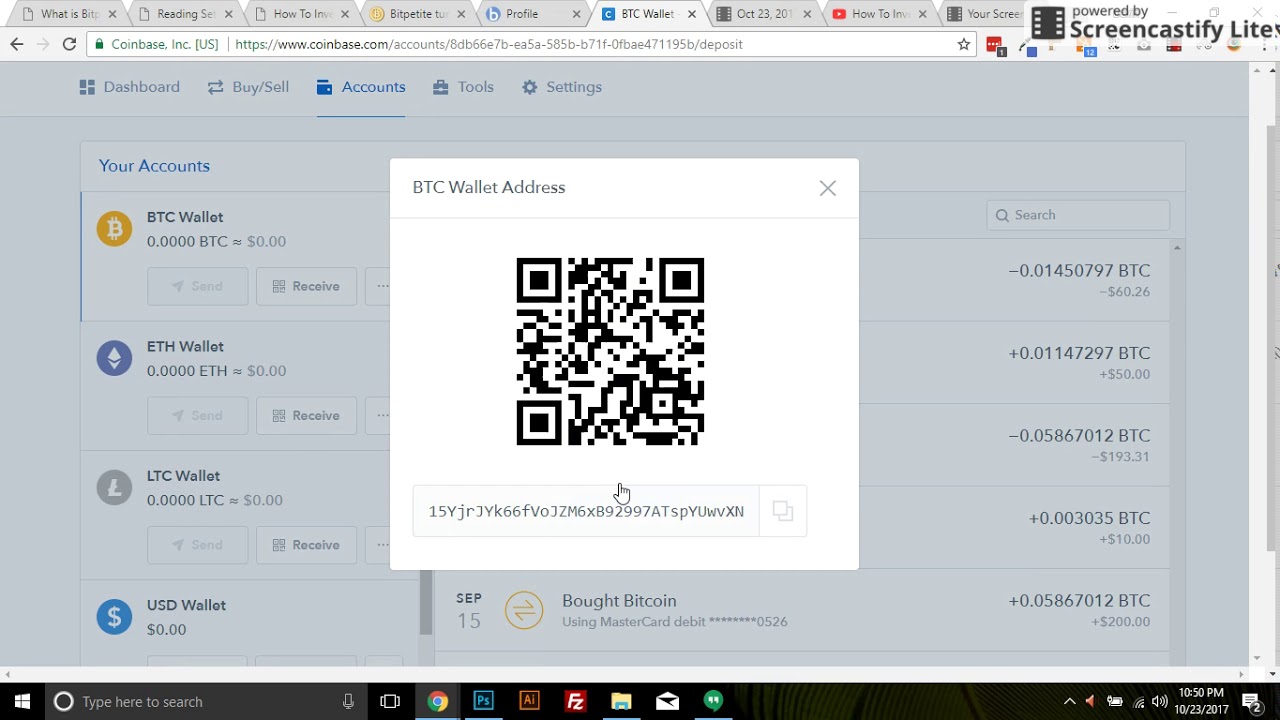1280x720 pixels.
Task: Click Receive under BTC Wallet
Action: click(306, 286)
